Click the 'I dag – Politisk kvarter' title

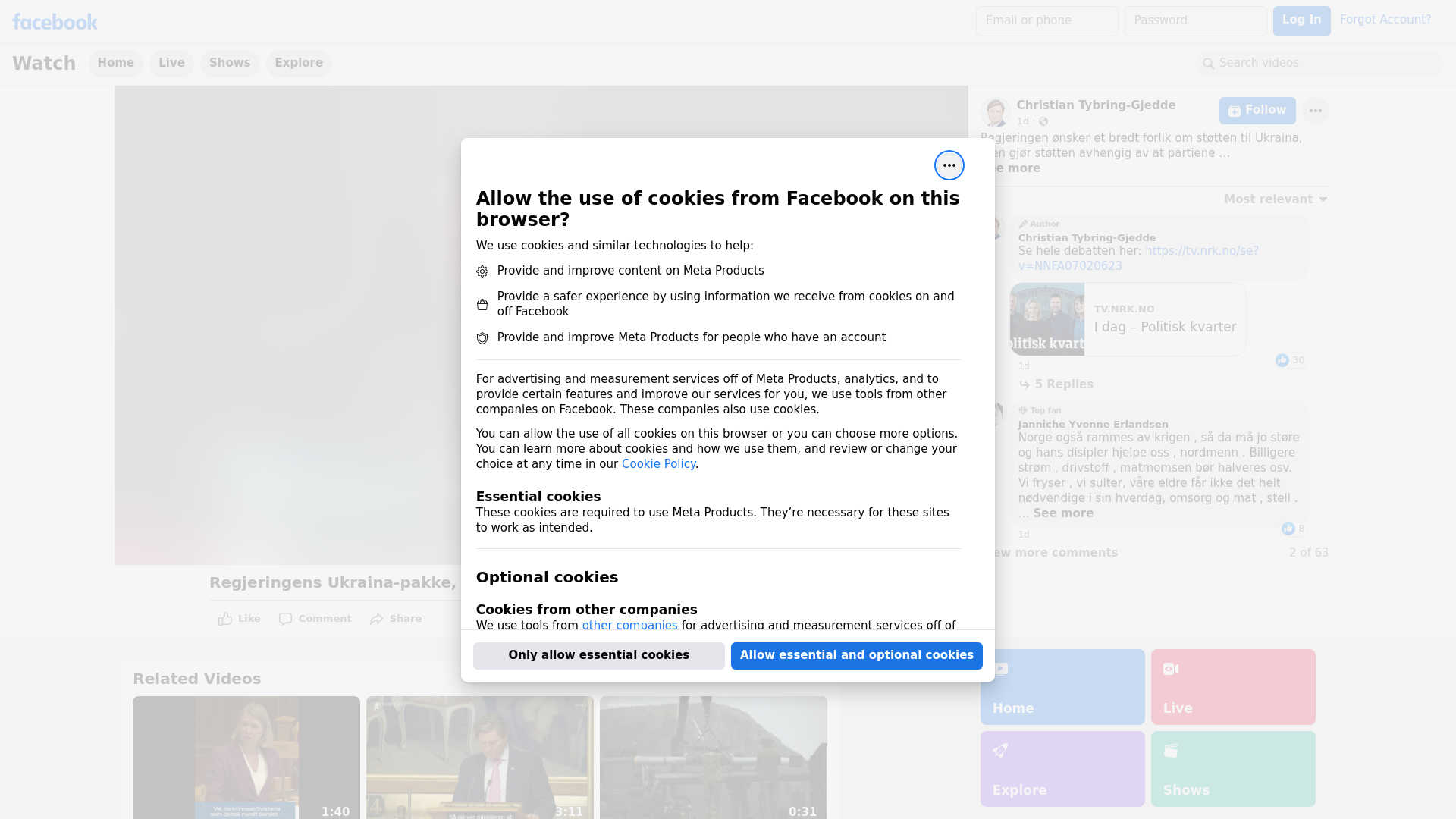point(1165,327)
